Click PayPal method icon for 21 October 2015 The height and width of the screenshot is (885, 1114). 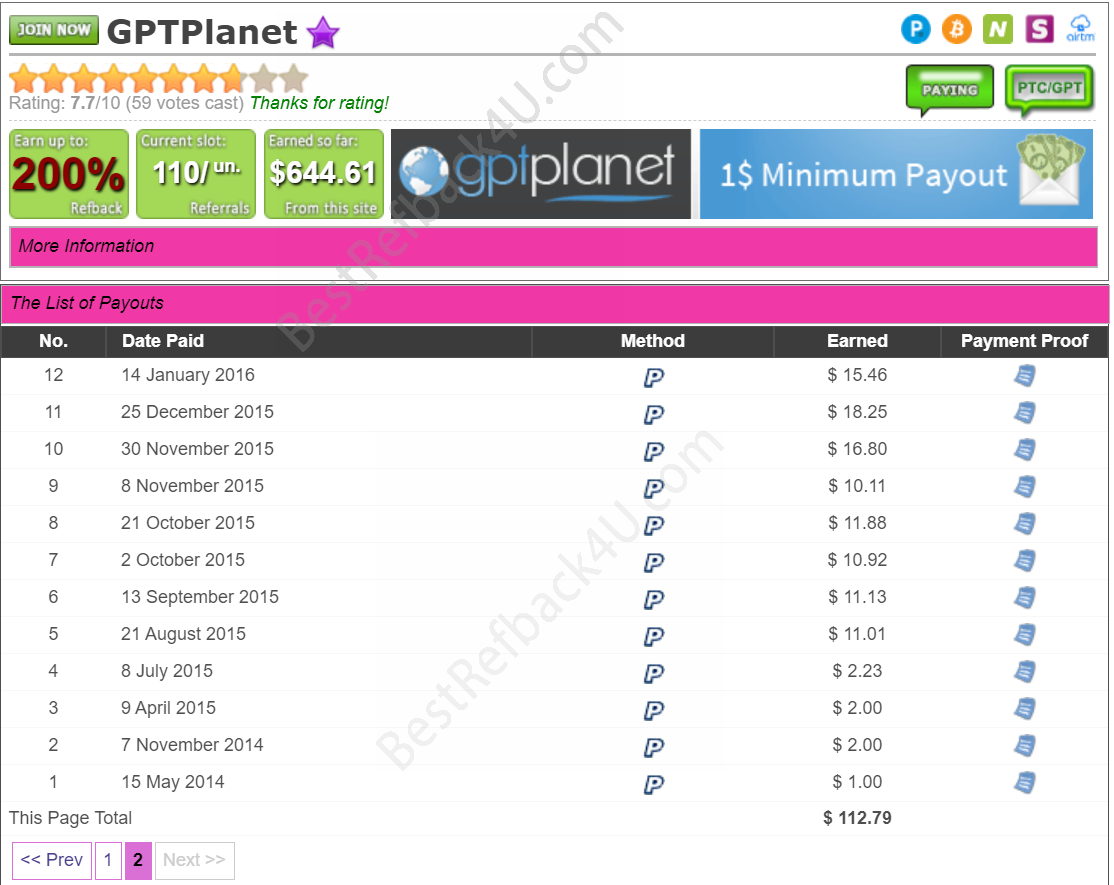coord(654,525)
